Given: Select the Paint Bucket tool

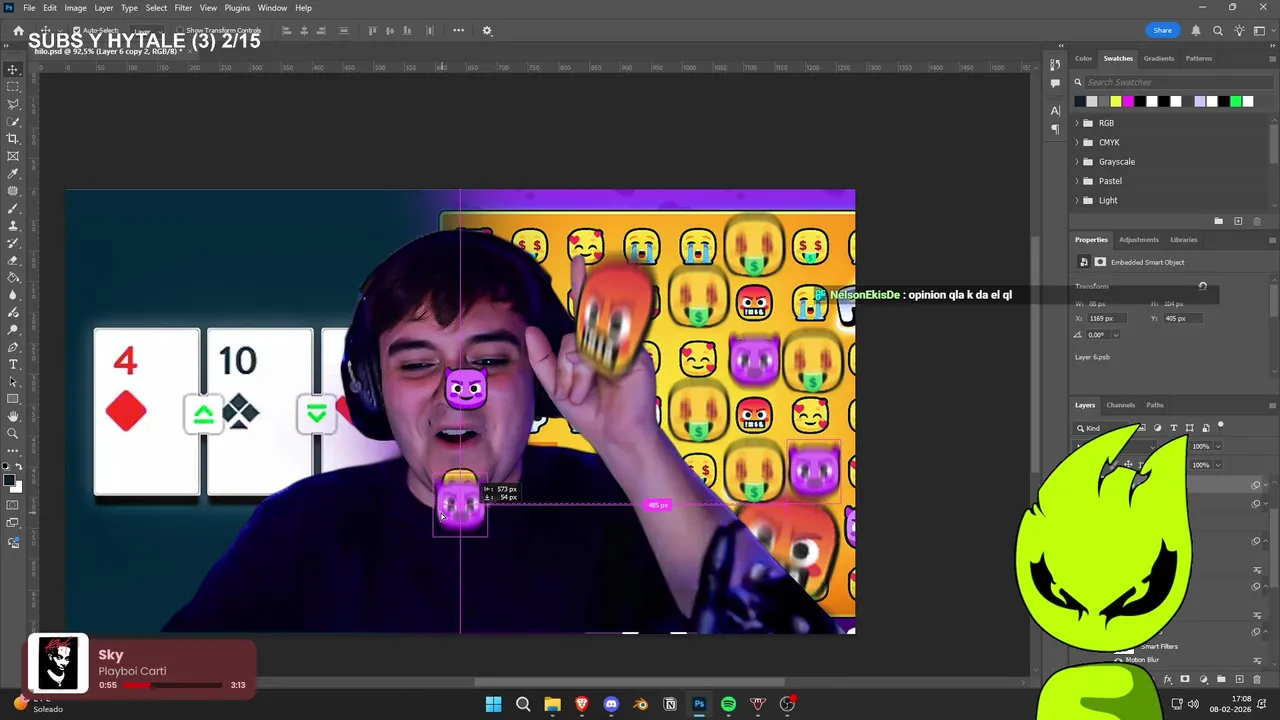Looking at the screenshot, I should click(13, 278).
